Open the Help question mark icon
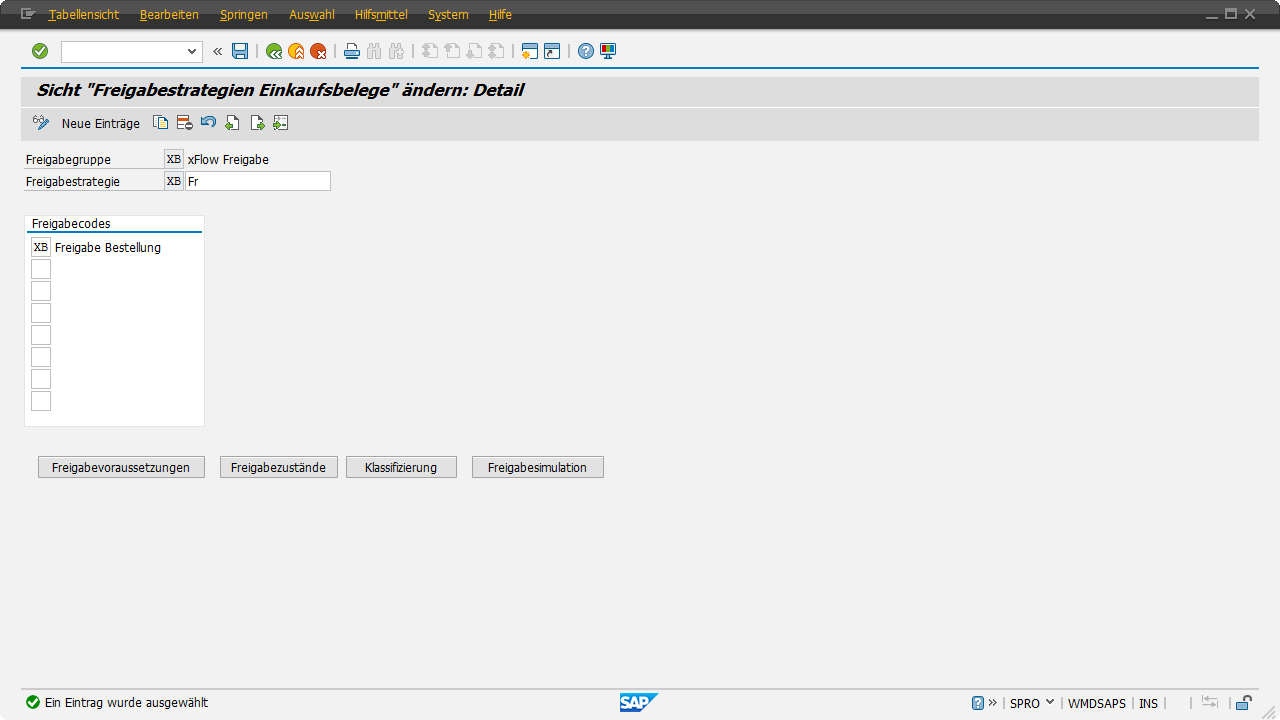 pyautogui.click(x=586, y=51)
